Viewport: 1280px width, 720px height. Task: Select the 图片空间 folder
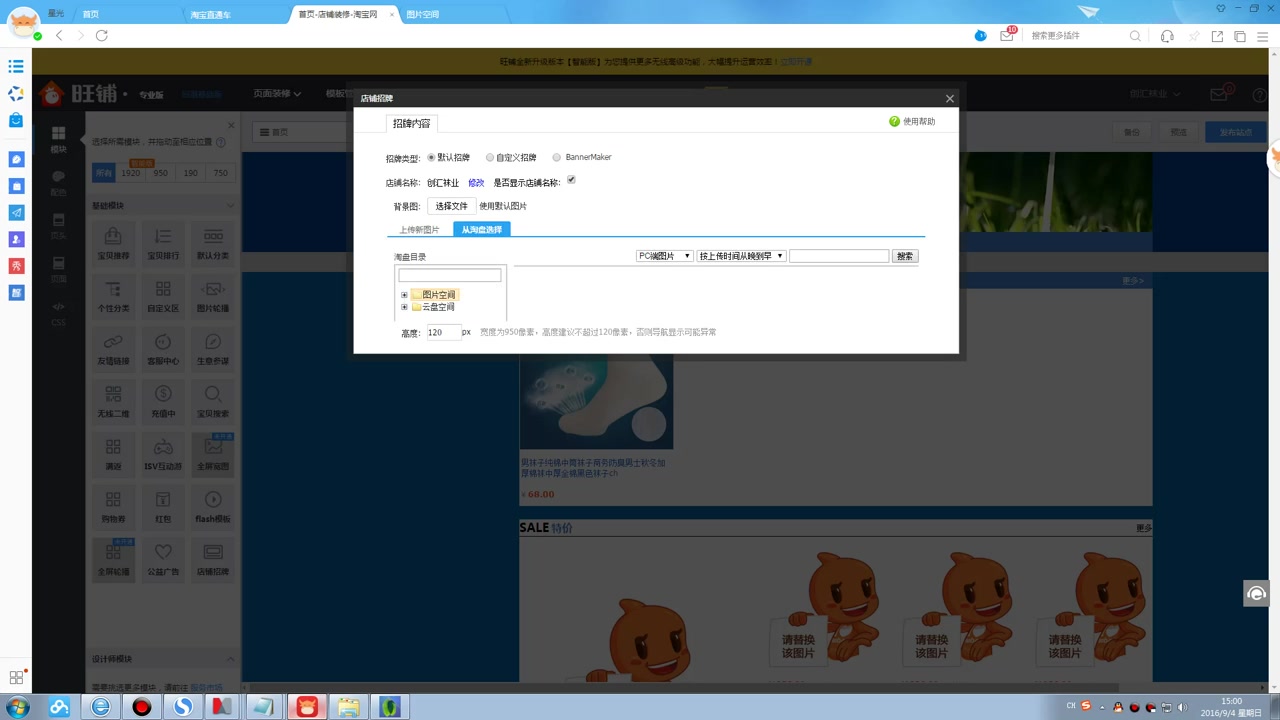(x=438, y=295)
